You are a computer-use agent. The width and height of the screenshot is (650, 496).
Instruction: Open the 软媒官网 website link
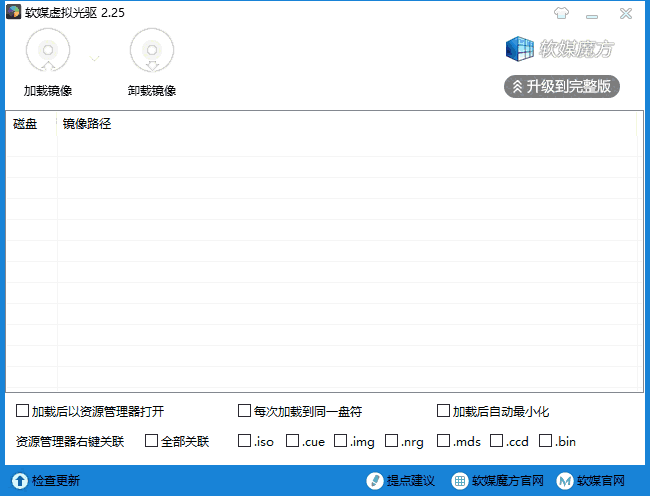click(x=601, y=481)
